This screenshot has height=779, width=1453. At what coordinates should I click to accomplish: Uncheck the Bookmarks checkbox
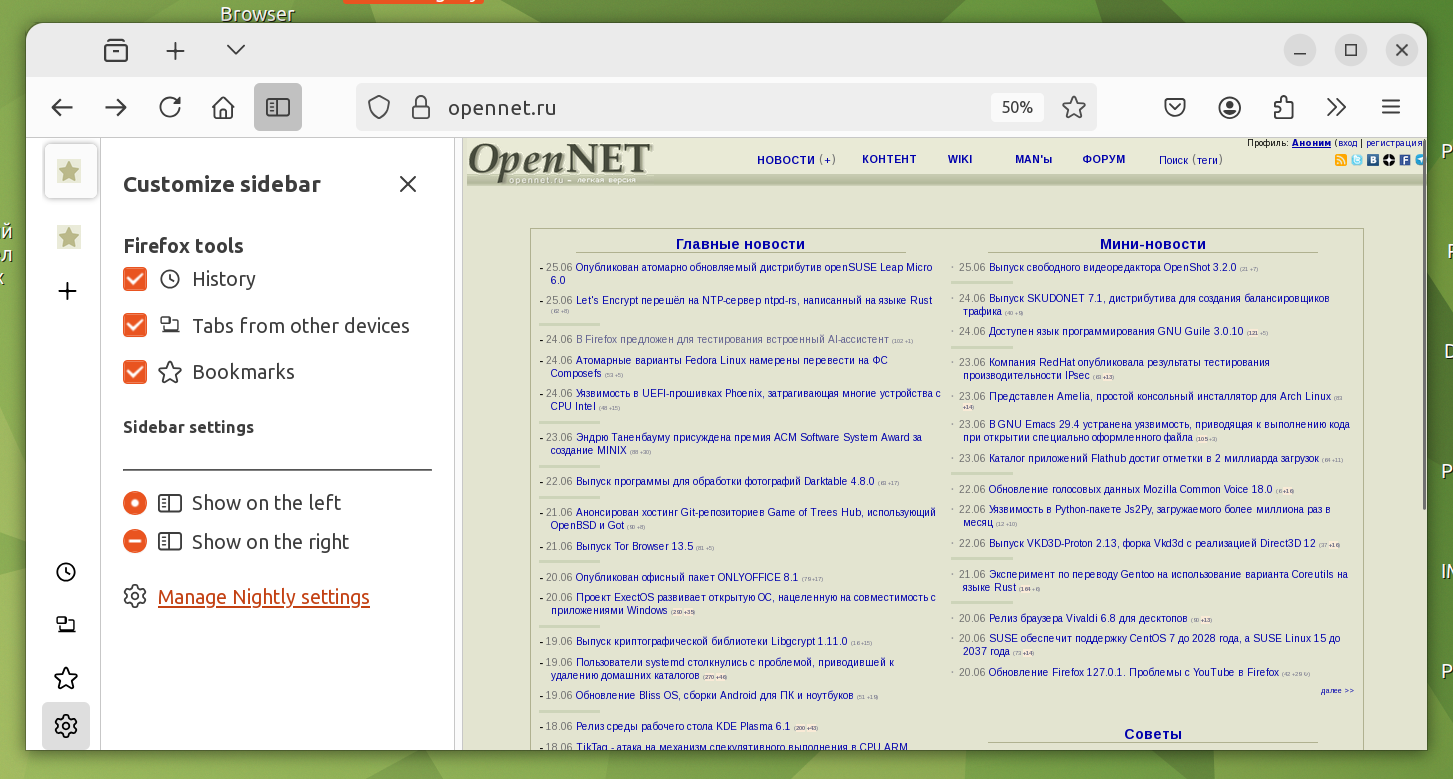click(x=135, y=372)
